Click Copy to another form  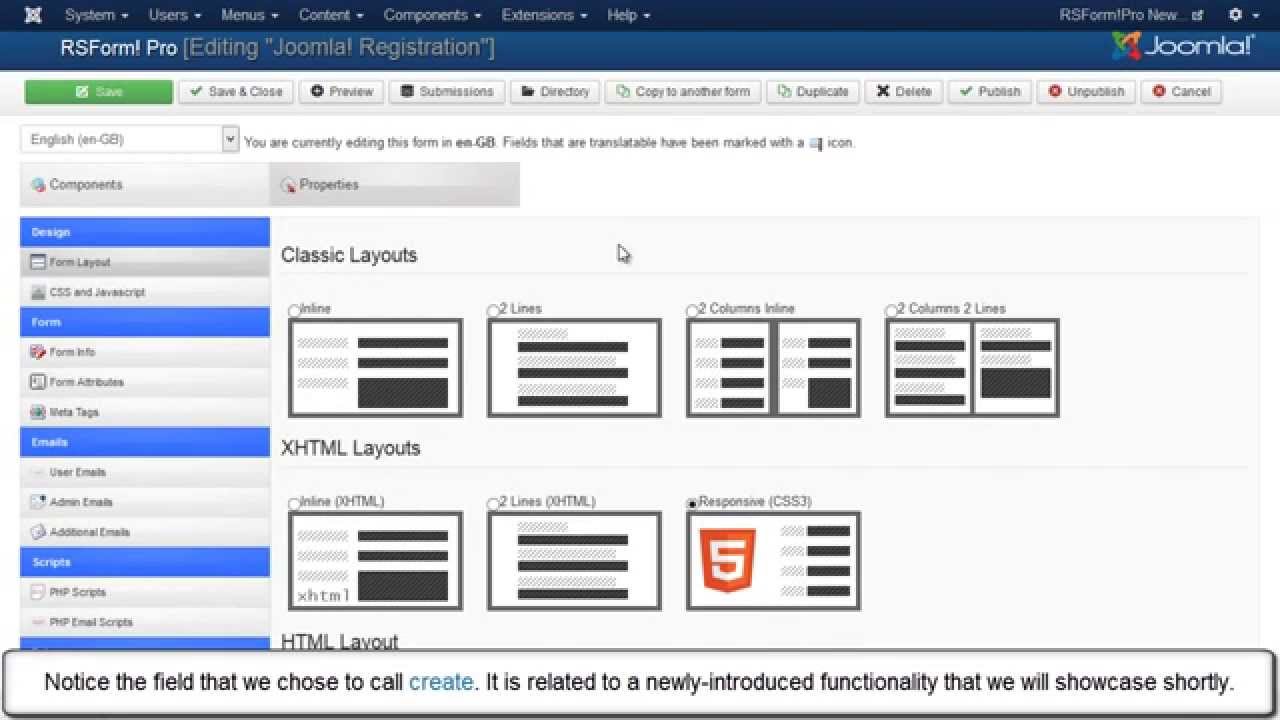click(x=684, y=92)
